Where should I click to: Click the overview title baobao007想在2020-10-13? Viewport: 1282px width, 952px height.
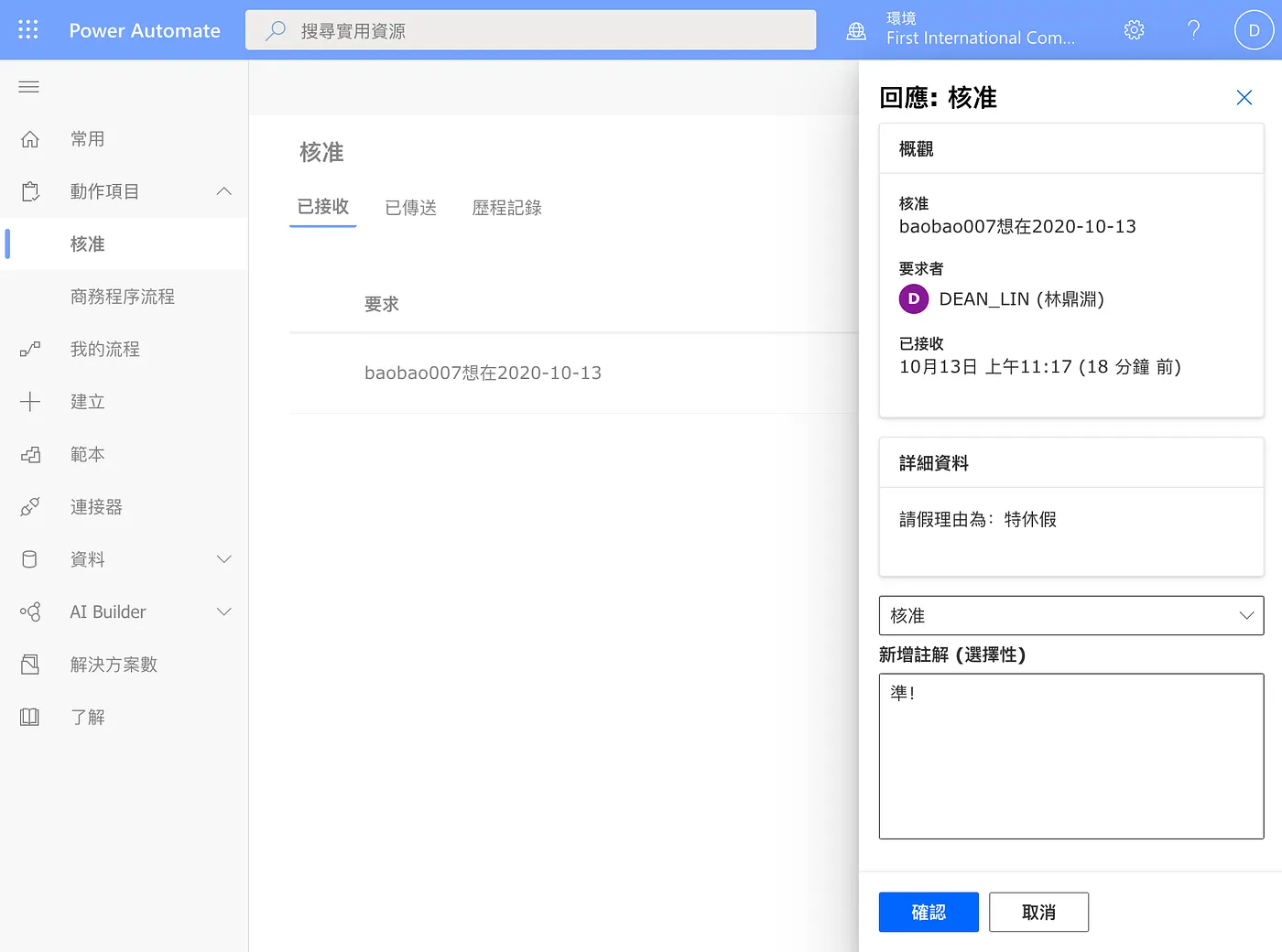point(1017,226)
